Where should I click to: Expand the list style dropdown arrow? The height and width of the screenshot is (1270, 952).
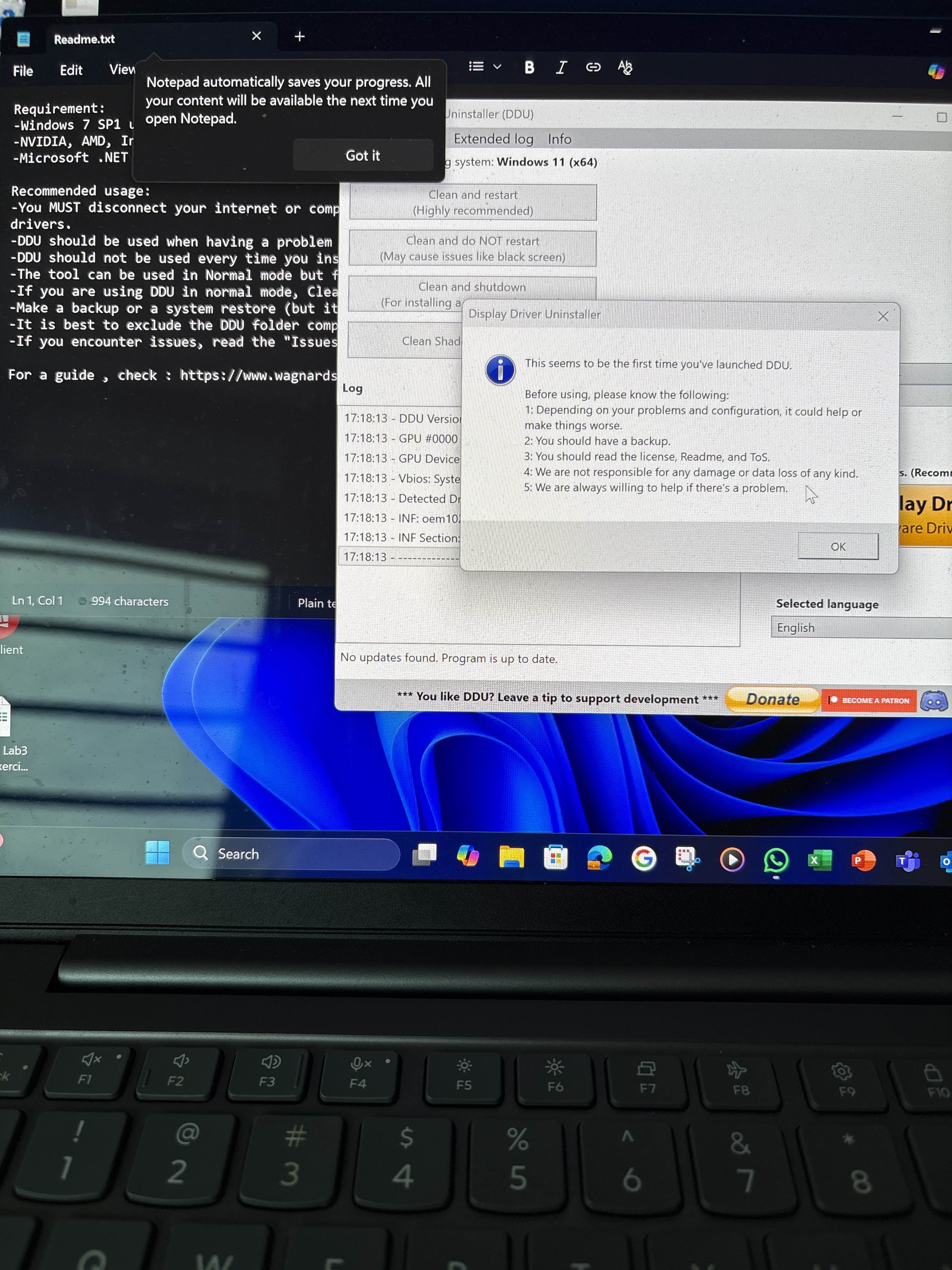click(497, 67)
